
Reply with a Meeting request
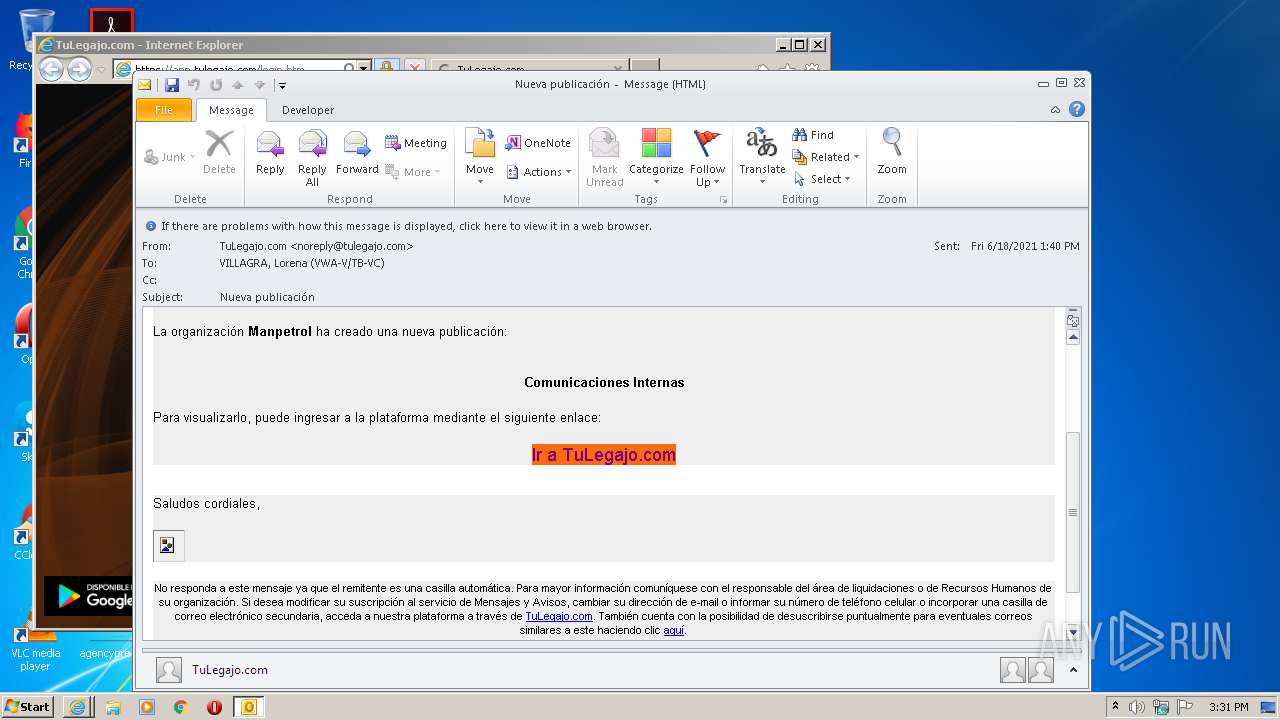click(416, 143)
